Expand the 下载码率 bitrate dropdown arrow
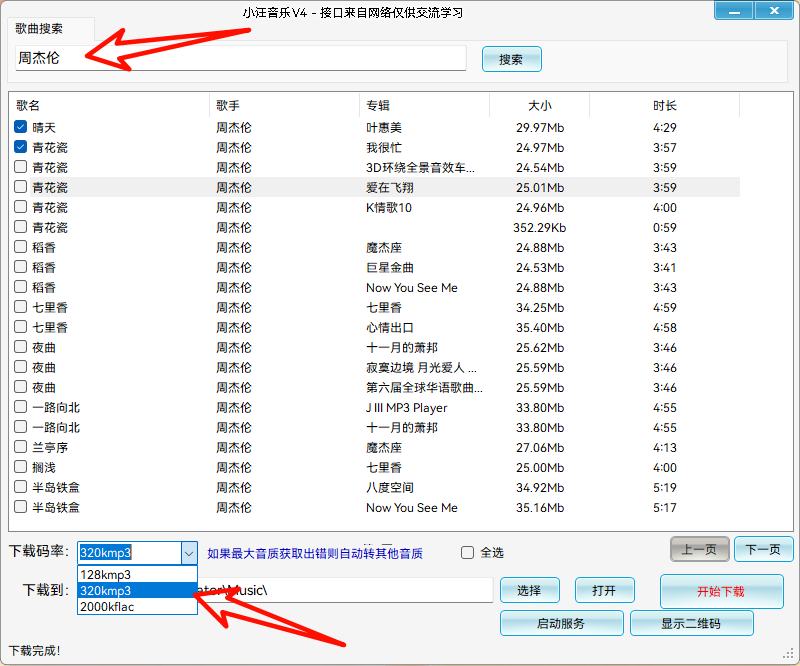This screenshot has width=800, height=666. [188, 553]
